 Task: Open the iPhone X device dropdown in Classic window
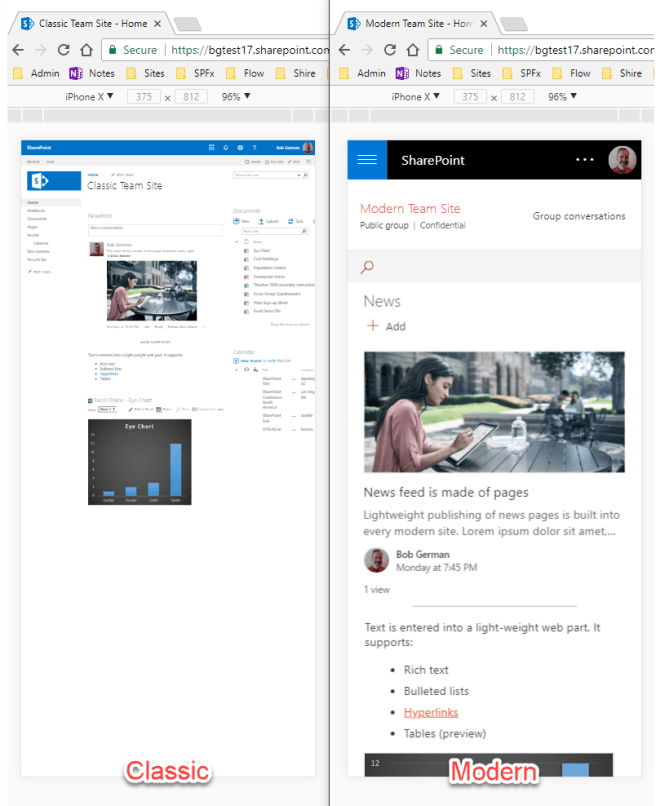tap(89, 97)
